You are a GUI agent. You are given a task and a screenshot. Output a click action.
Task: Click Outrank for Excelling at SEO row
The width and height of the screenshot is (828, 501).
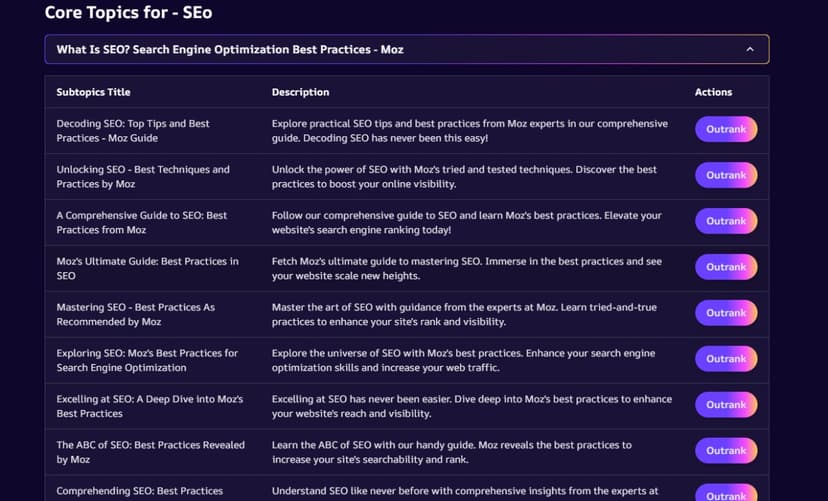[726, 405]
